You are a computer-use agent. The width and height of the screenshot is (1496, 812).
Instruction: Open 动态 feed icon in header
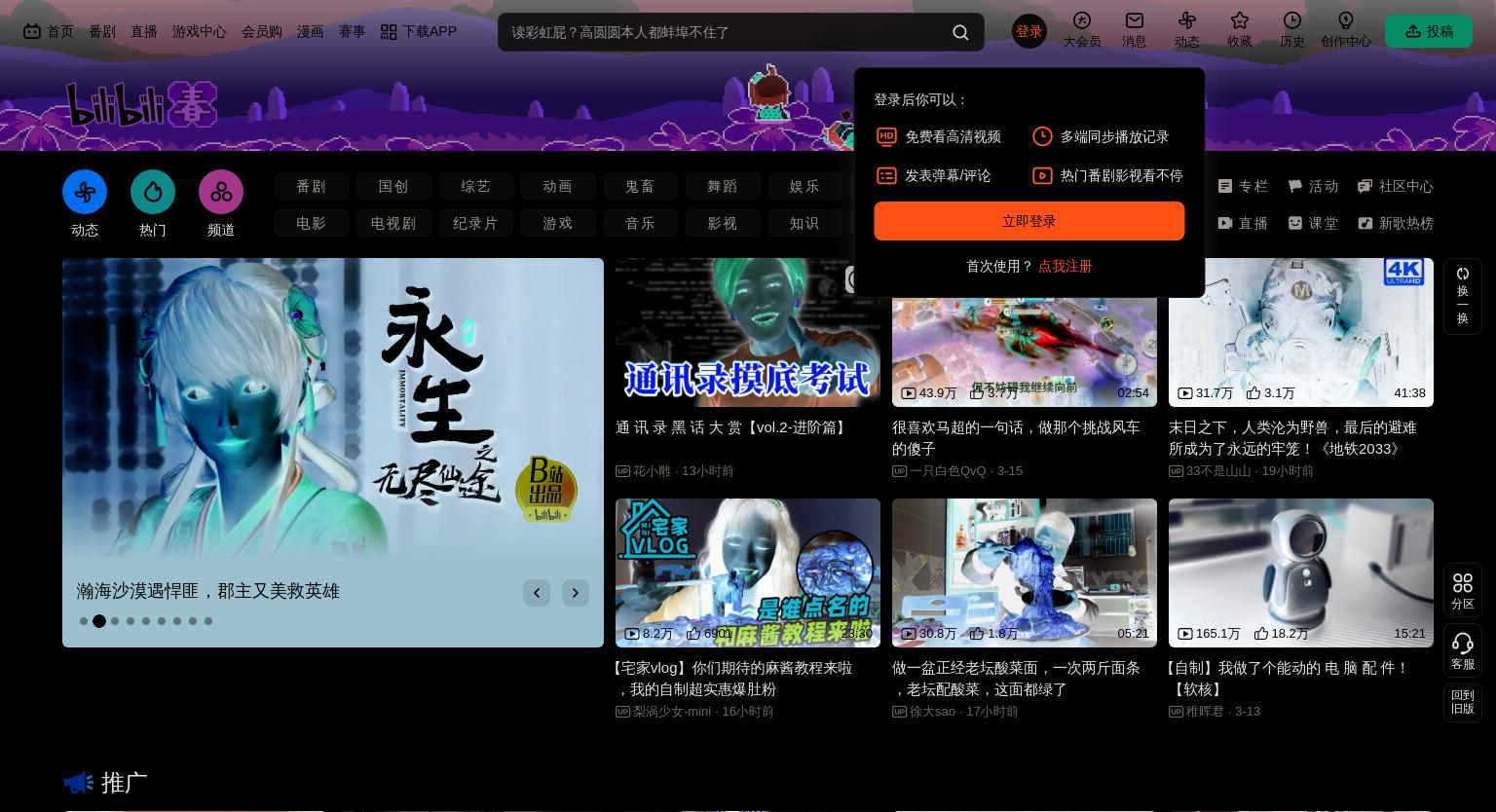(x=1187, y=20)
